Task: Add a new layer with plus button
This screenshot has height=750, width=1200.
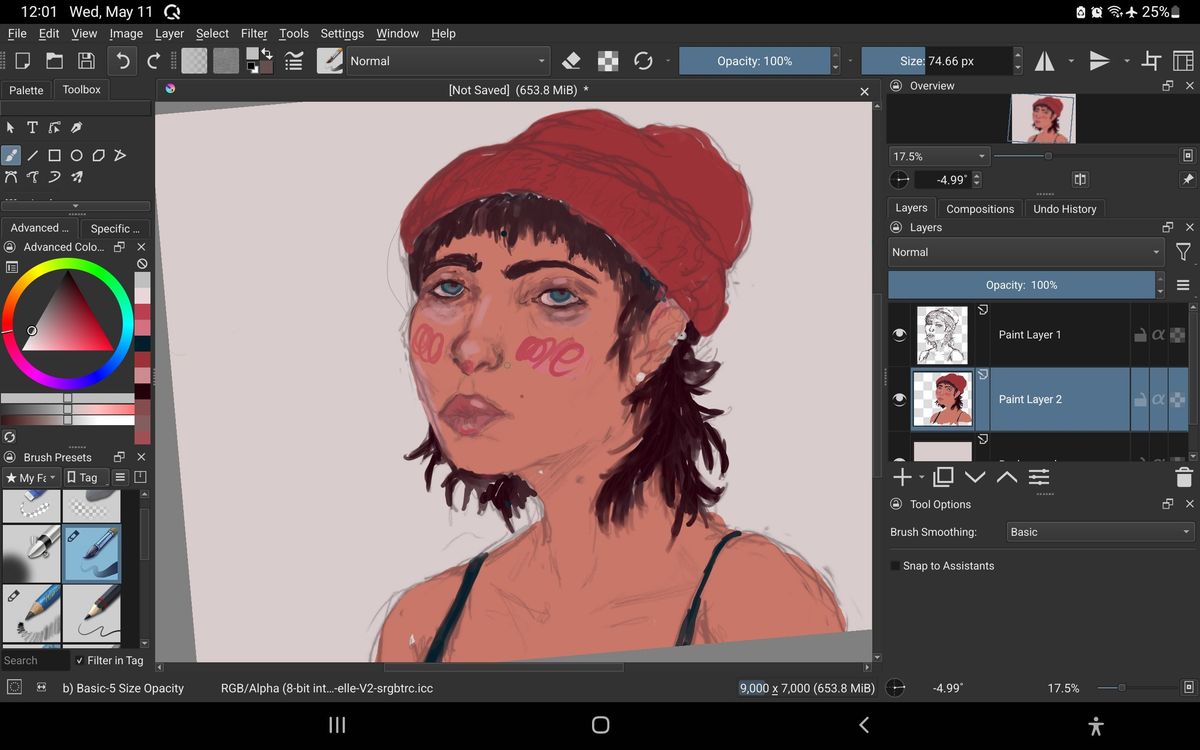Action: click(x=902, y=477)
